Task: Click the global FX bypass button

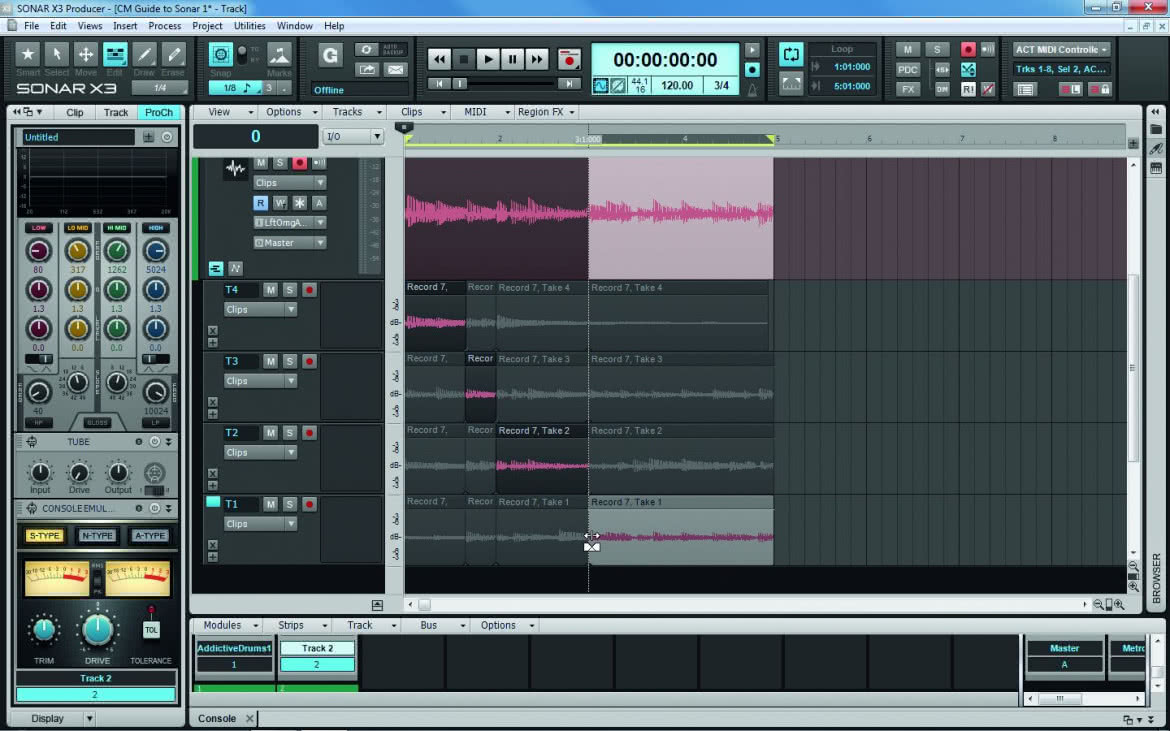Action: pyautogui.click(x=907, y=89)
